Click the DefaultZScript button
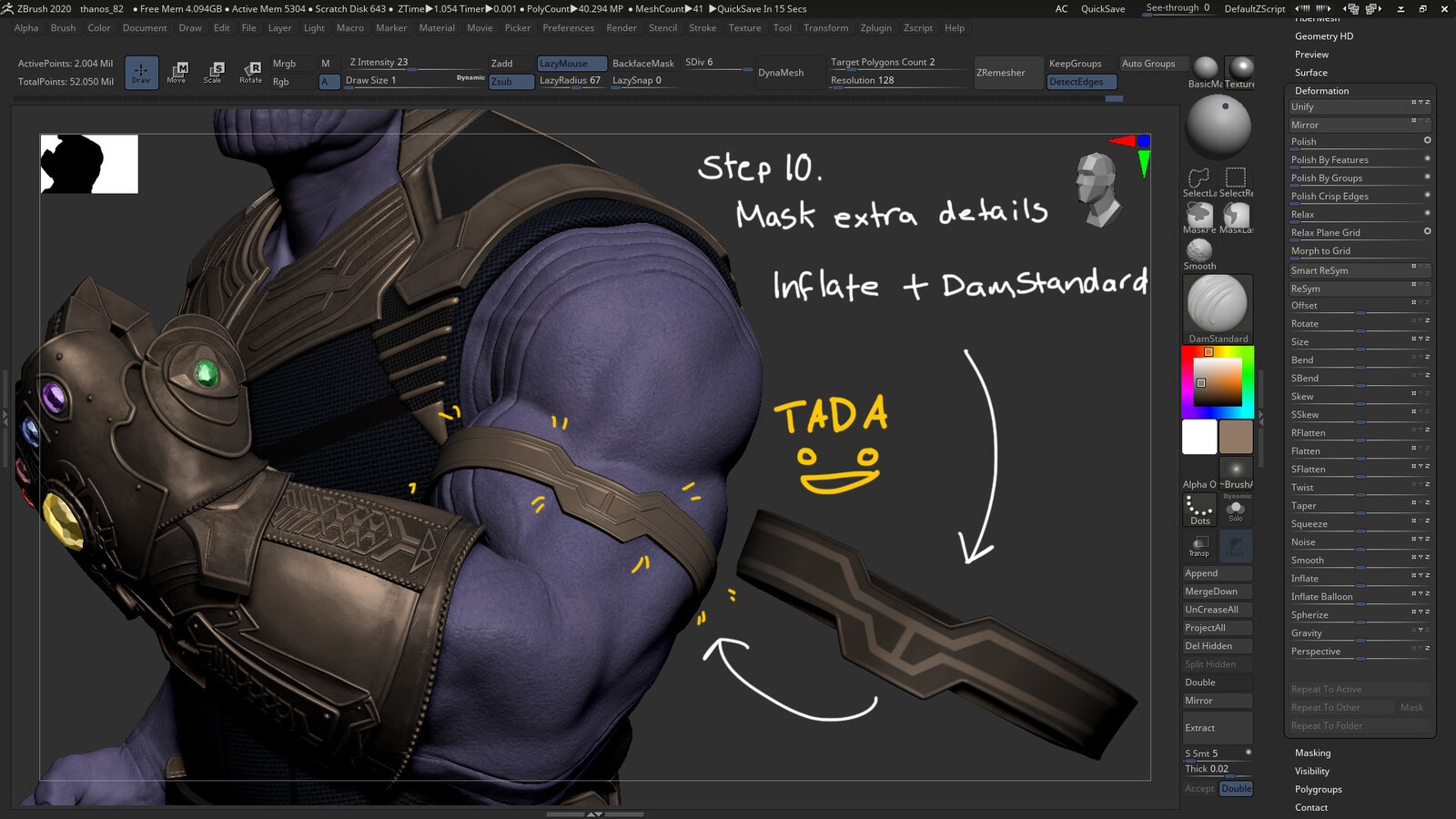 (1254, 9)
